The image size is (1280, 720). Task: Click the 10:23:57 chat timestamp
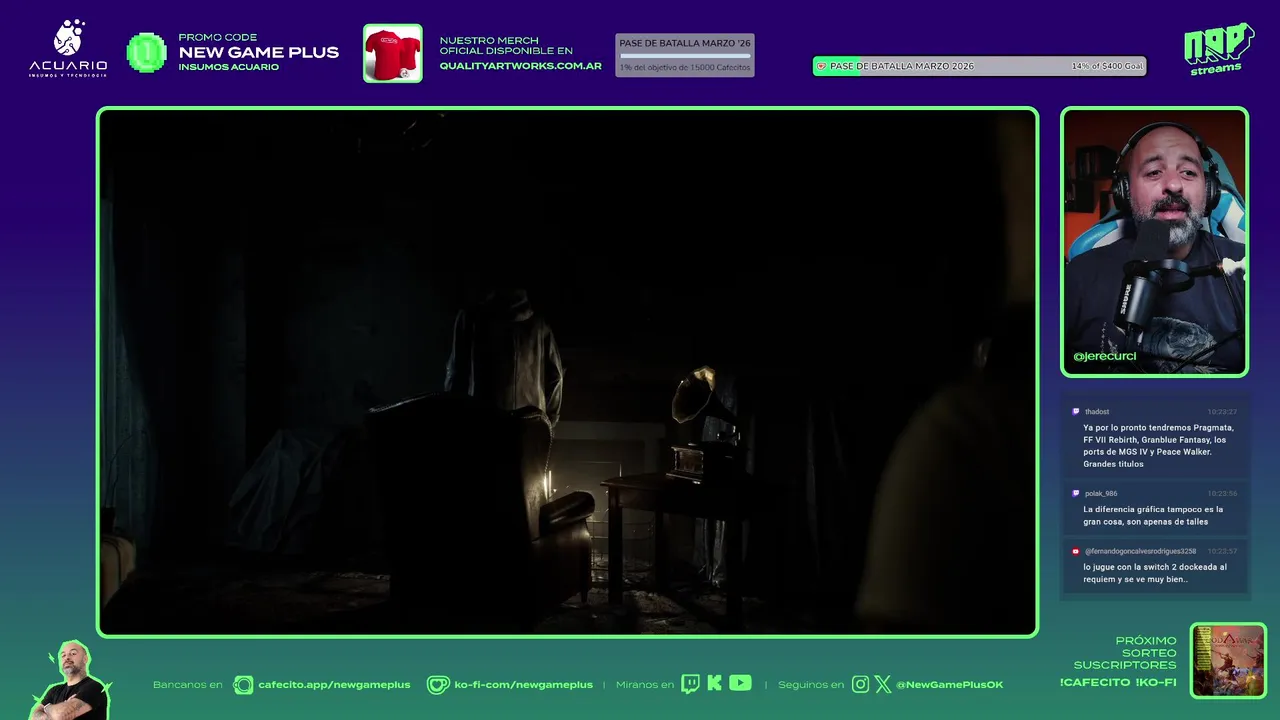point(1222,551)
